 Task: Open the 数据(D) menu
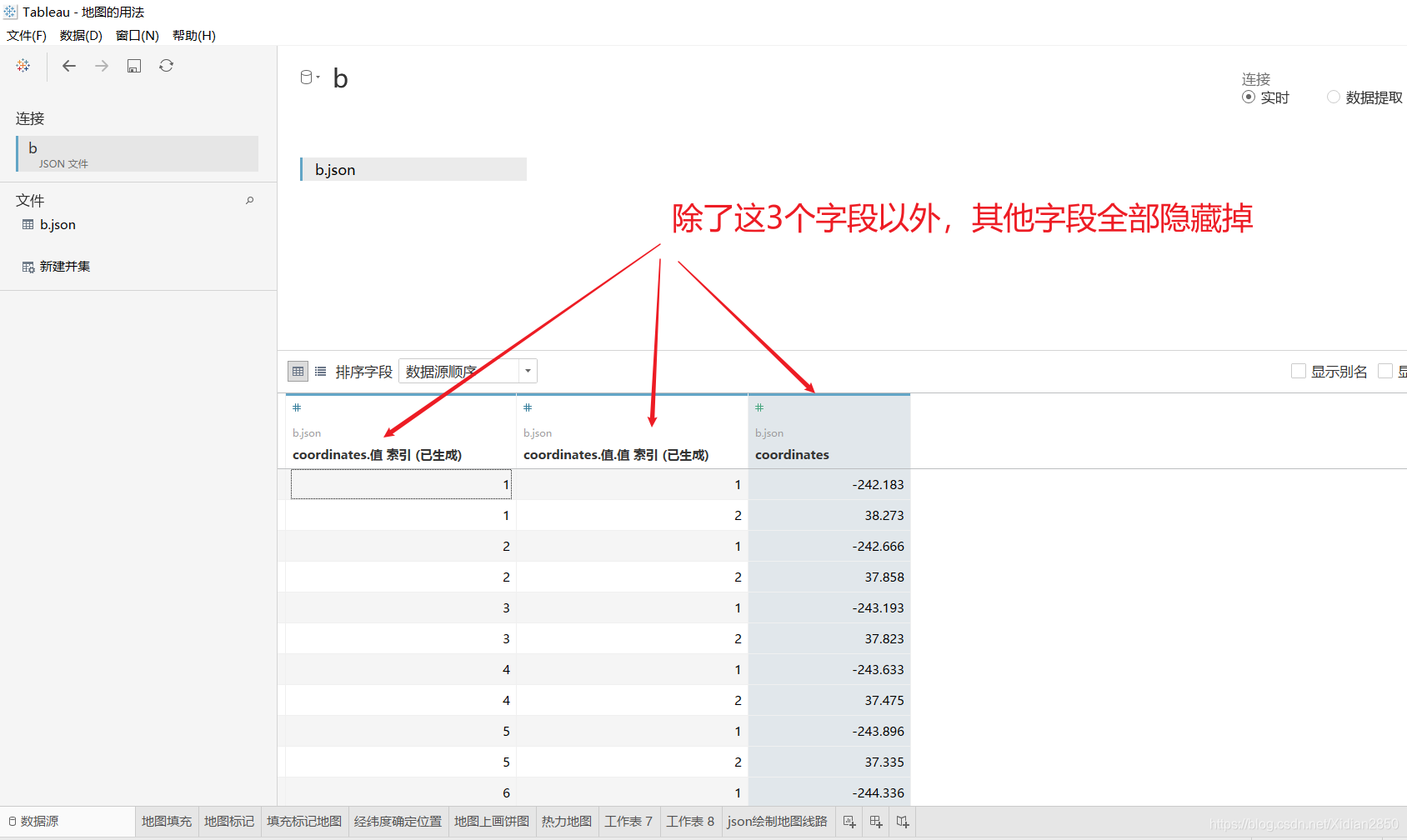[81, 35]
